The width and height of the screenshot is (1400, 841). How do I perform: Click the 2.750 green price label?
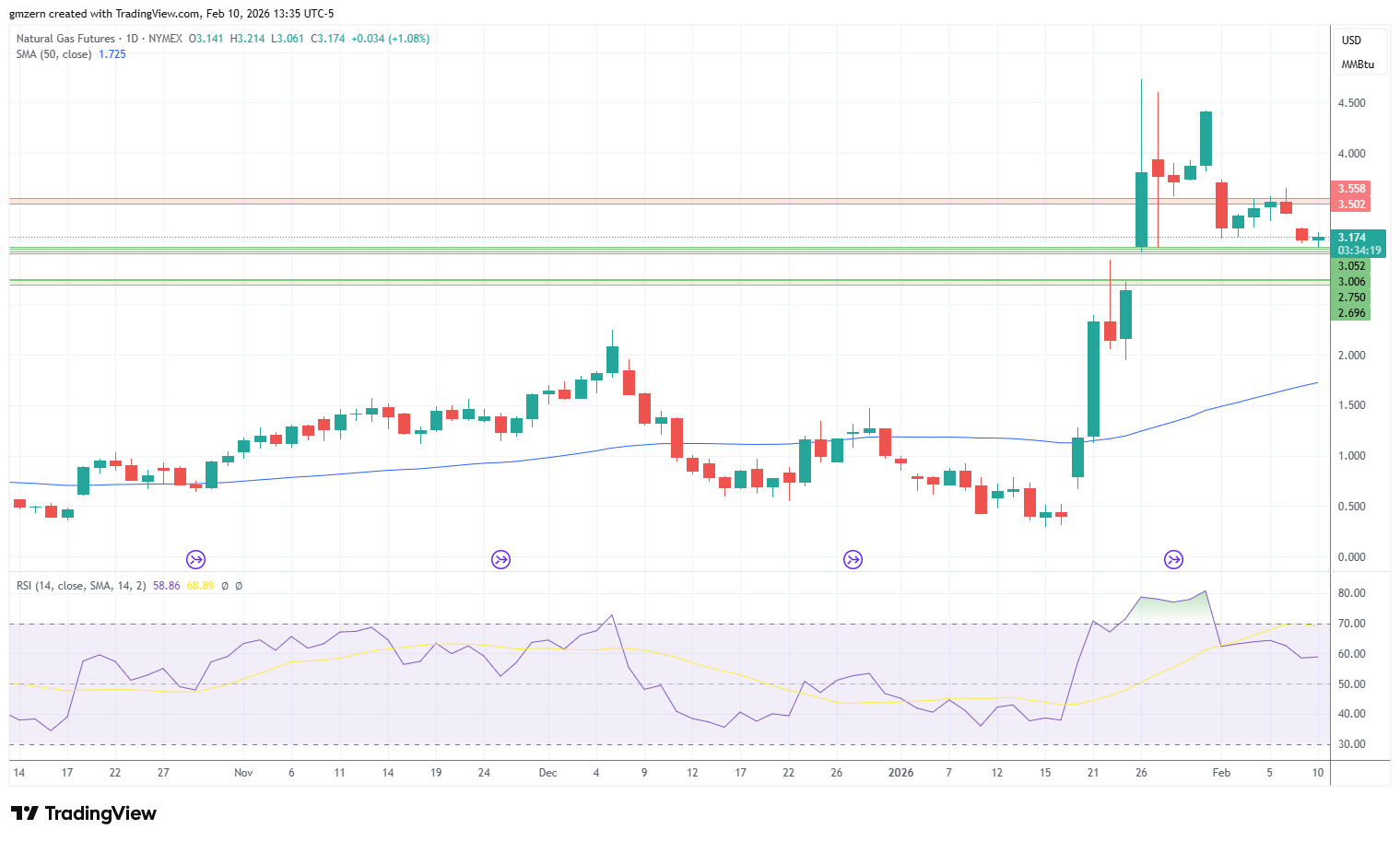[x=1352, y=298]
